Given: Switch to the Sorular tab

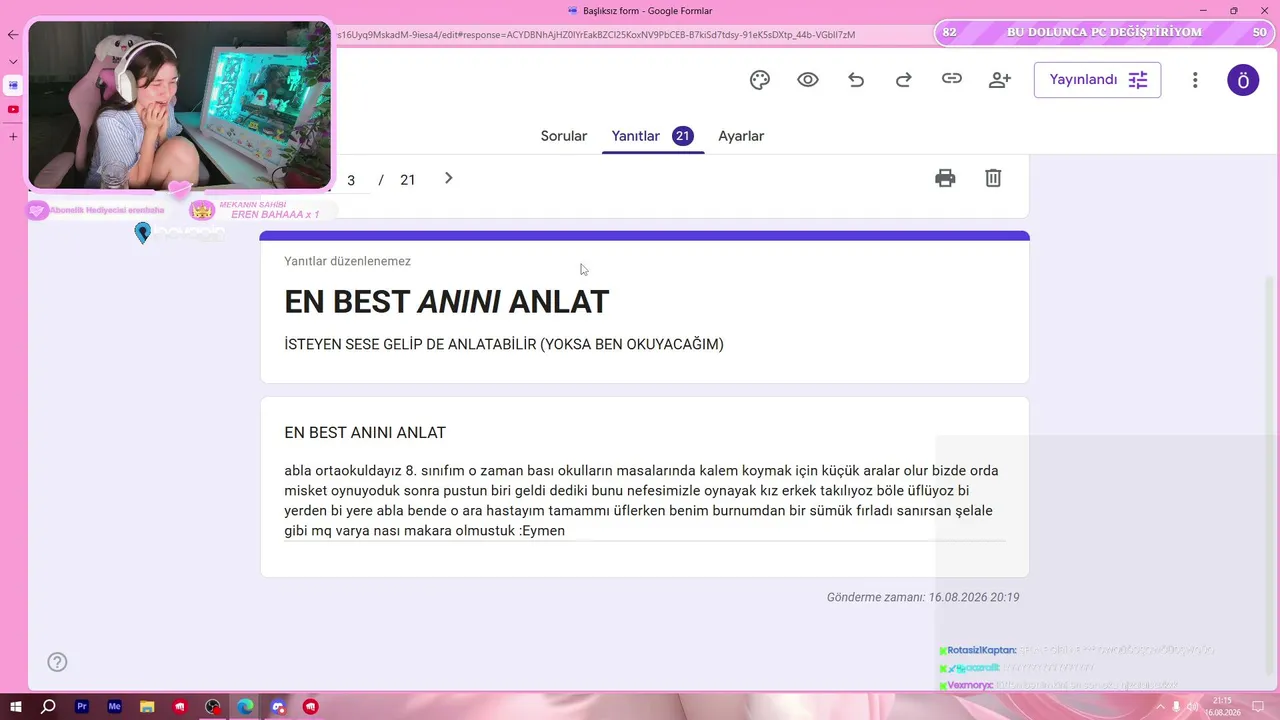Looking at the screenshot, I should (x=564, y=136).
